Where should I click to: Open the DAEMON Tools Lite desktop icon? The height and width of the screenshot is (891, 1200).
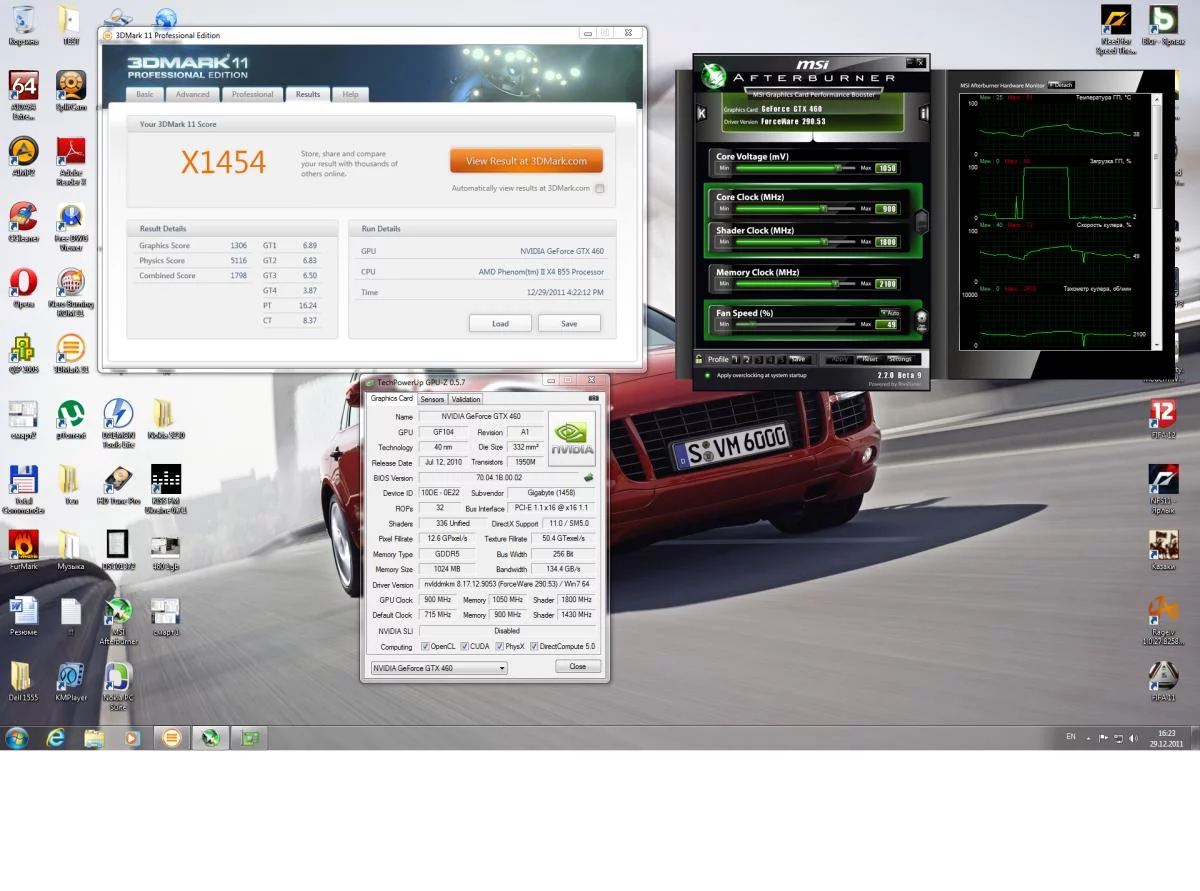click(x=118, y=424)
